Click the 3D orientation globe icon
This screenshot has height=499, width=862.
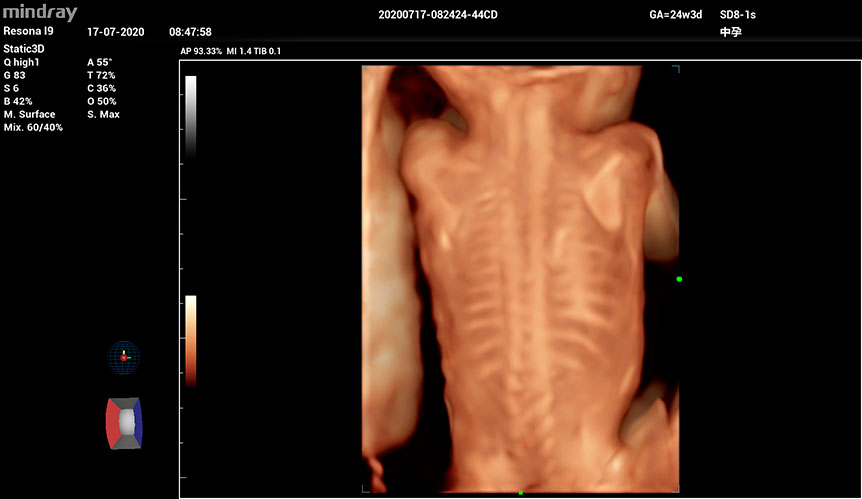(x=124, y=357)
